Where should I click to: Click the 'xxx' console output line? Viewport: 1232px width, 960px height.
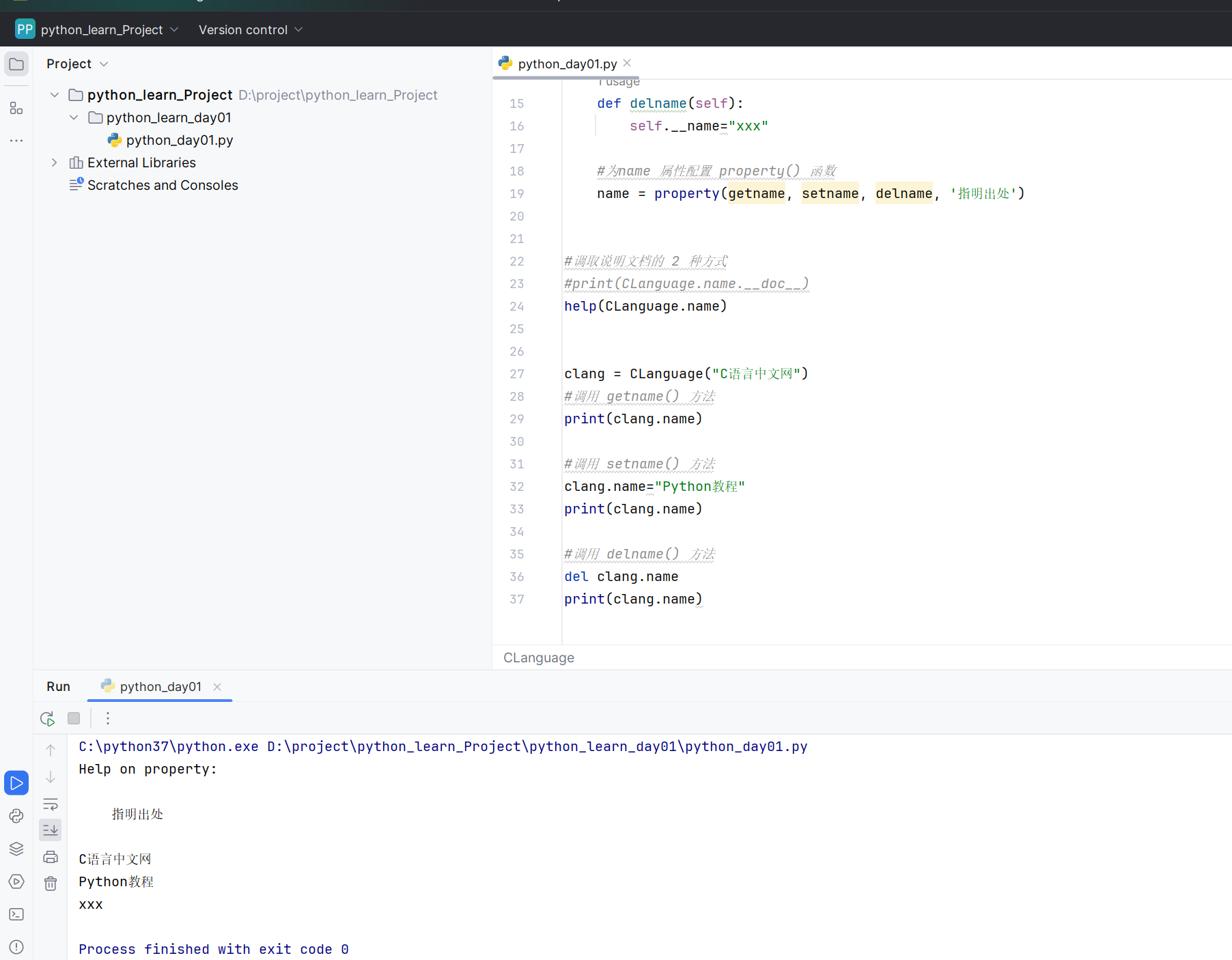(91, 904)
